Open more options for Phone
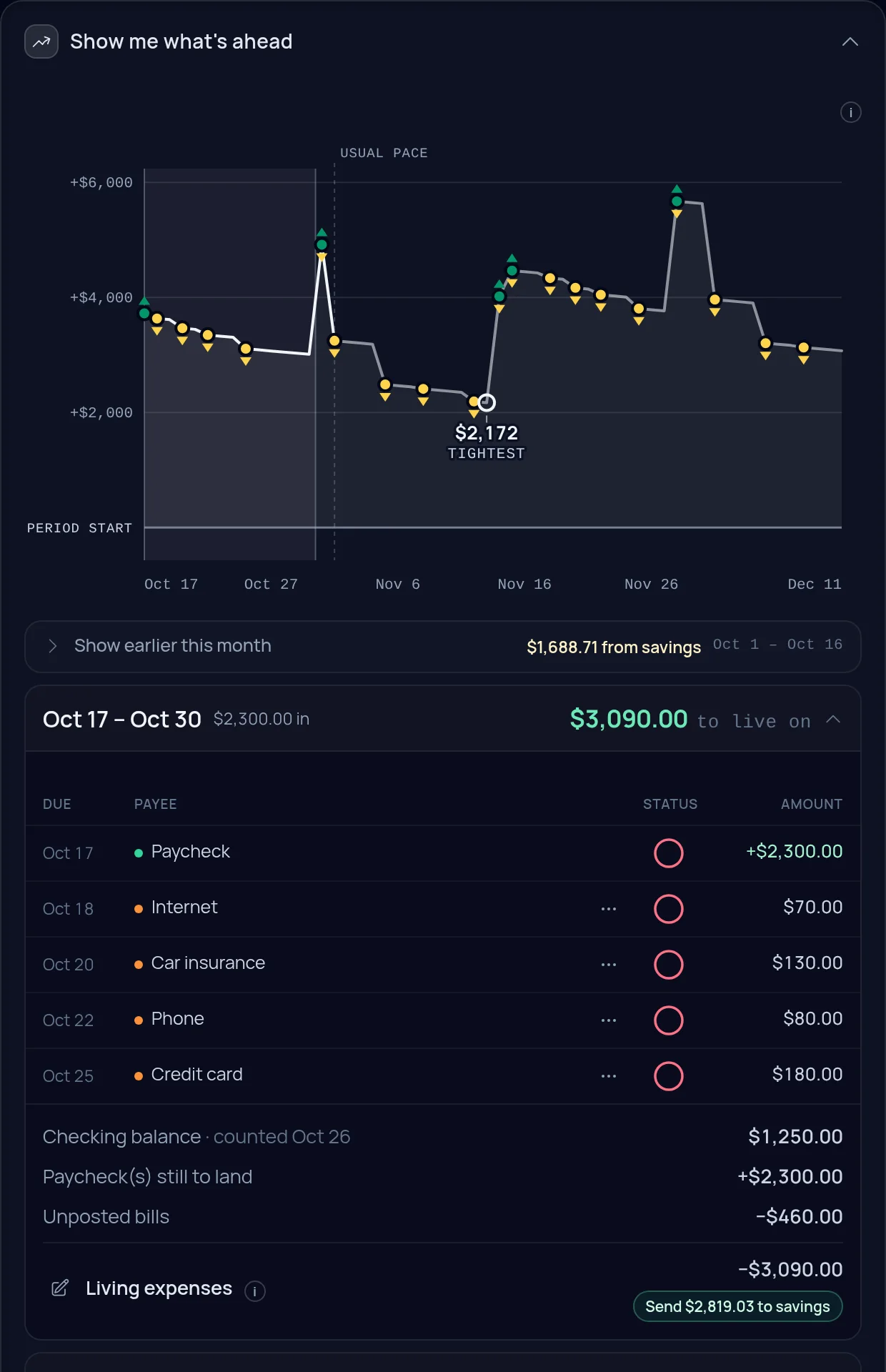This screenshot has width=886, height=1372. tap(609, 1020)
